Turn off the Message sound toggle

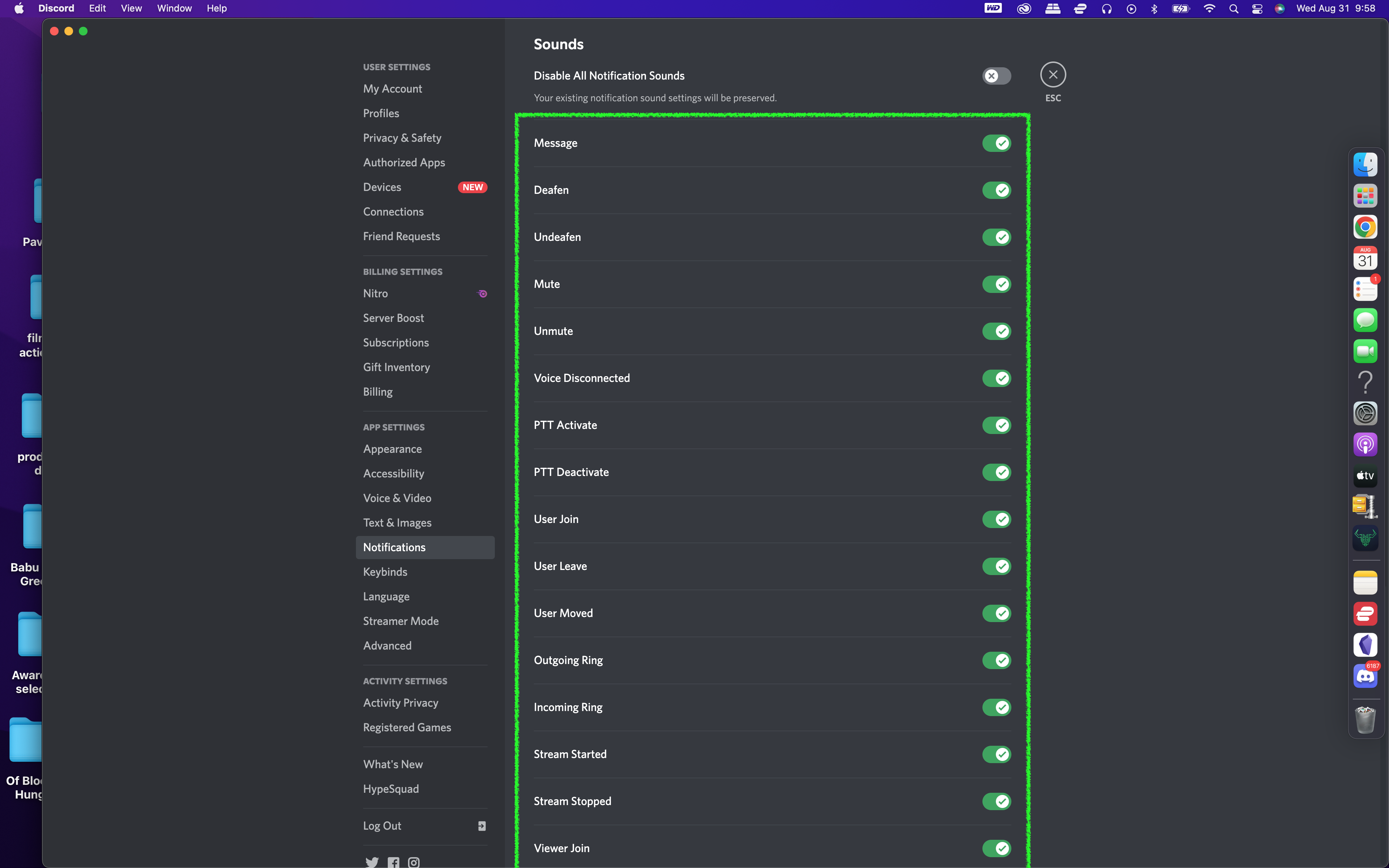(x=997, y=143)
